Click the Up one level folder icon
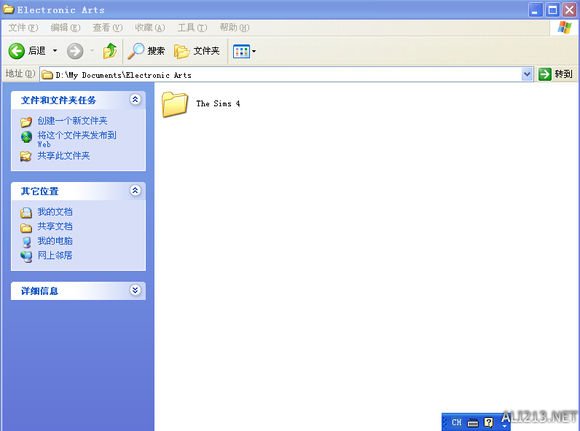Screen dimensions: 580x431 pos(110,51)
